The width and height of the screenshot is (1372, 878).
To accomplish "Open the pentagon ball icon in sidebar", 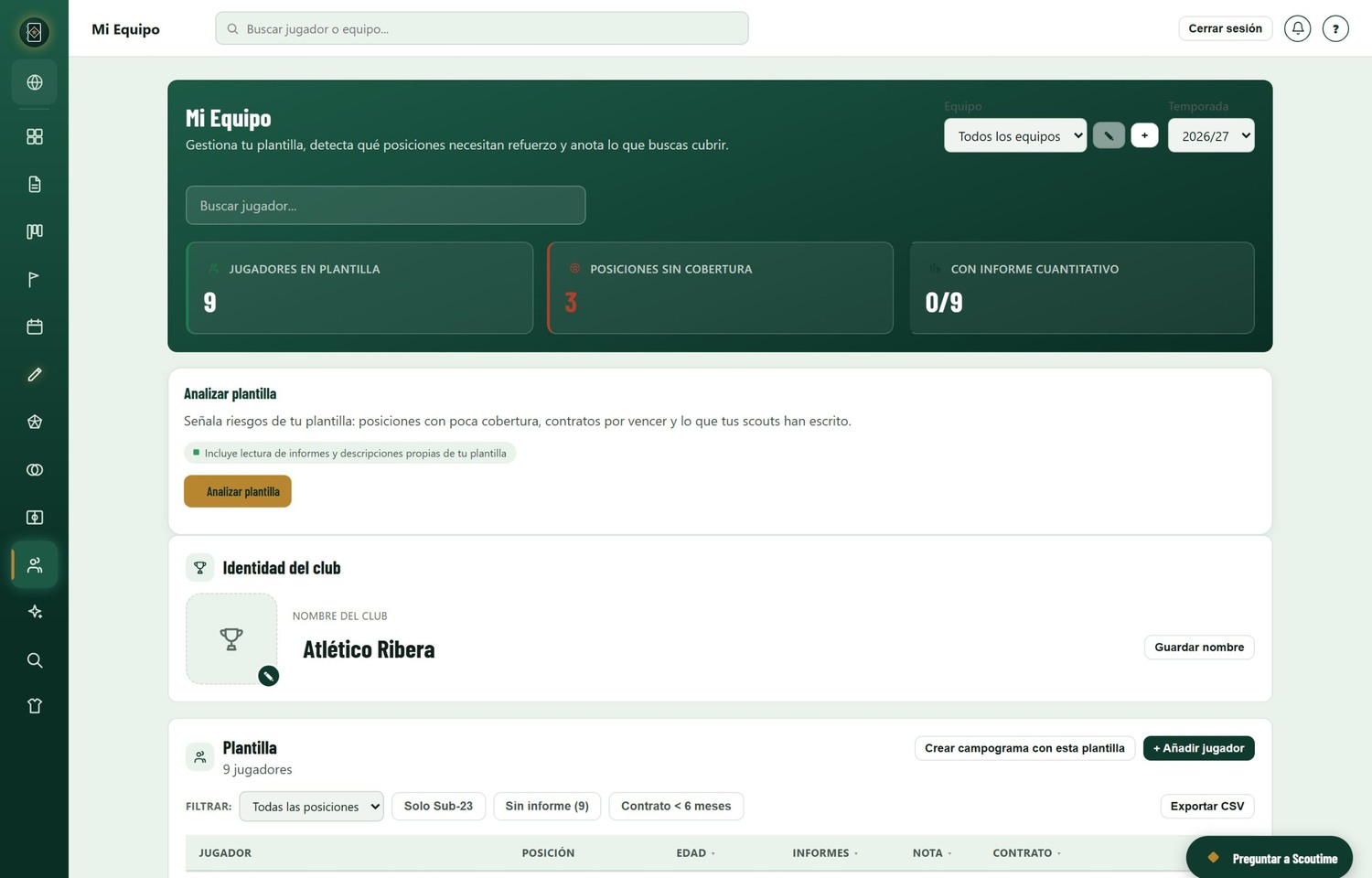I will click(x=35, y=422).
